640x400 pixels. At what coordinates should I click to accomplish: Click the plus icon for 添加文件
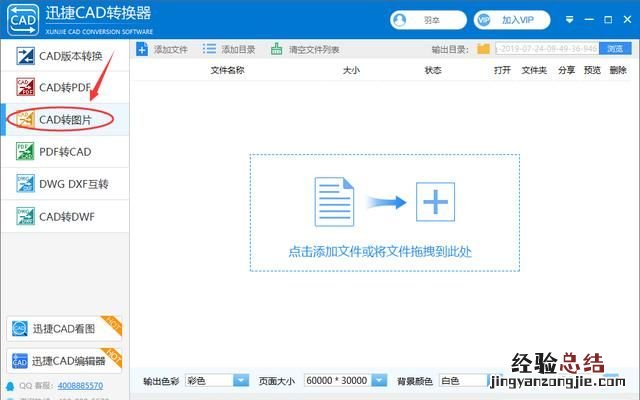tap(143, 49)
